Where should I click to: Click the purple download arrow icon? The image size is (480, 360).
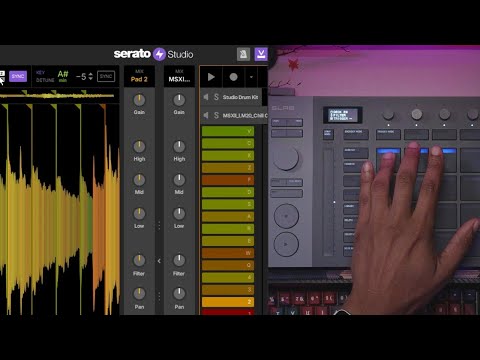click(261, 54)
